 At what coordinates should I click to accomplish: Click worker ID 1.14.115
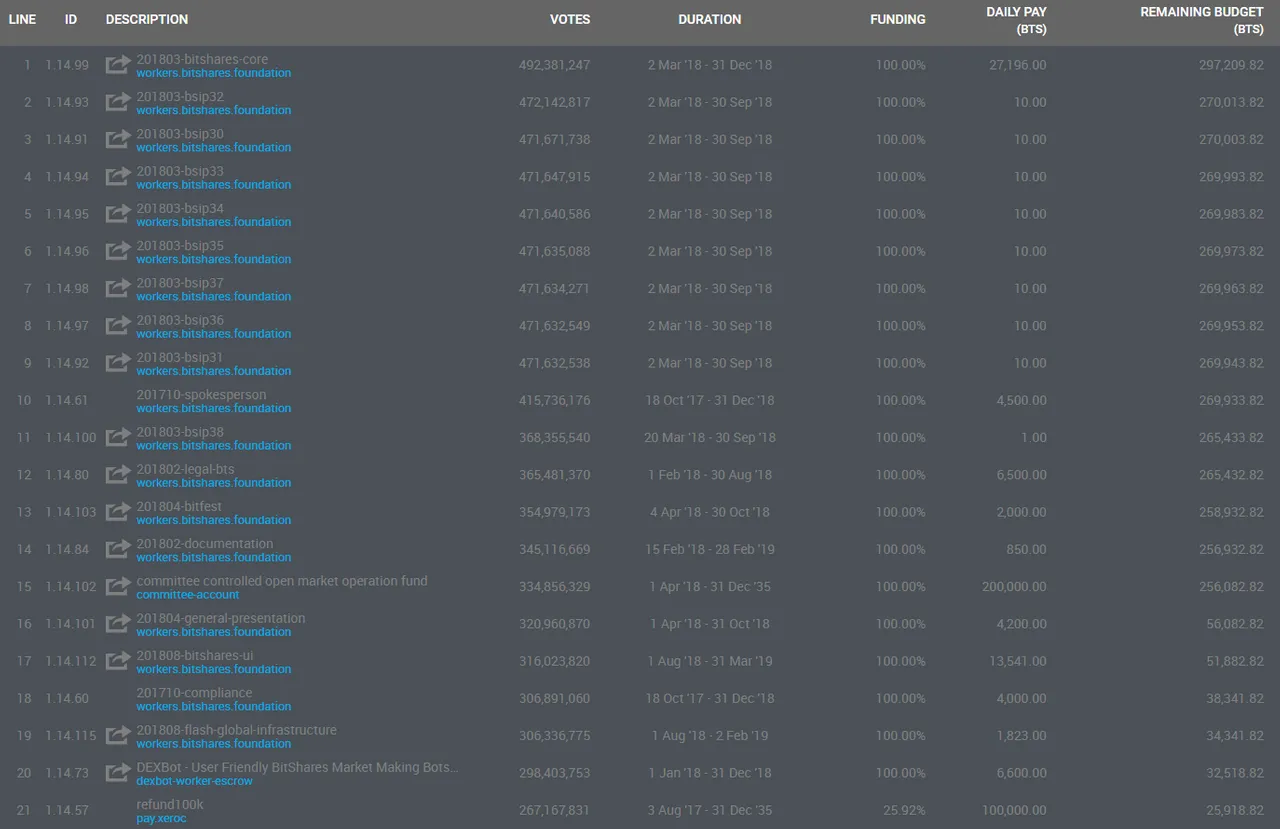(x=71, y=735)
